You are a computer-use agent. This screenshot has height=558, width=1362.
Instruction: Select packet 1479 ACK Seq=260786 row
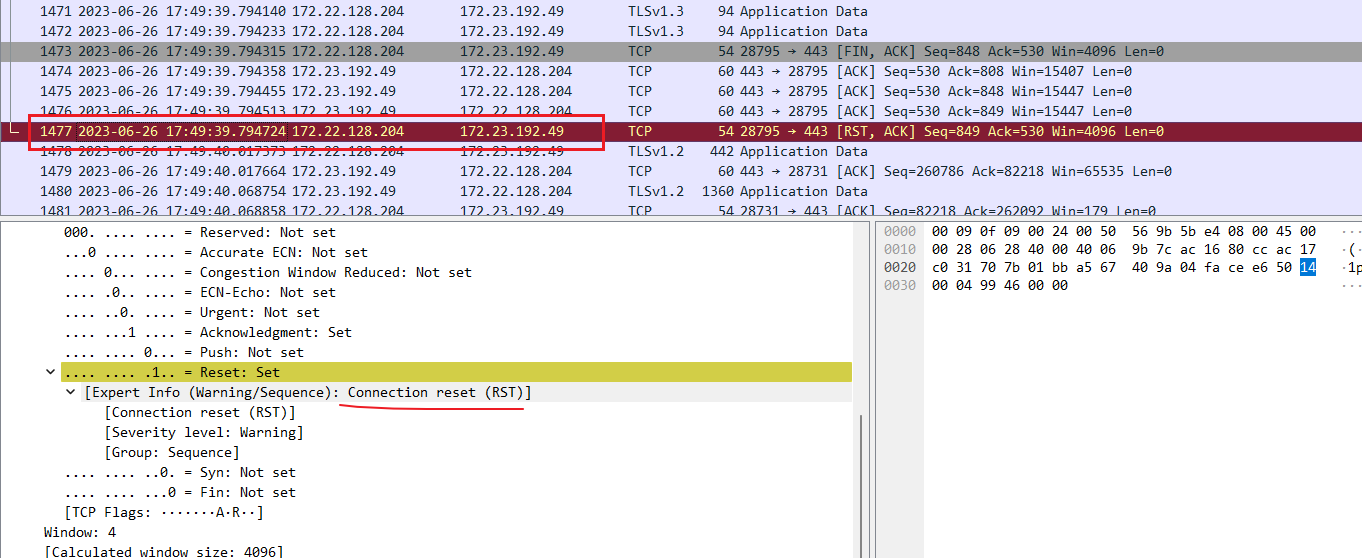681,171
